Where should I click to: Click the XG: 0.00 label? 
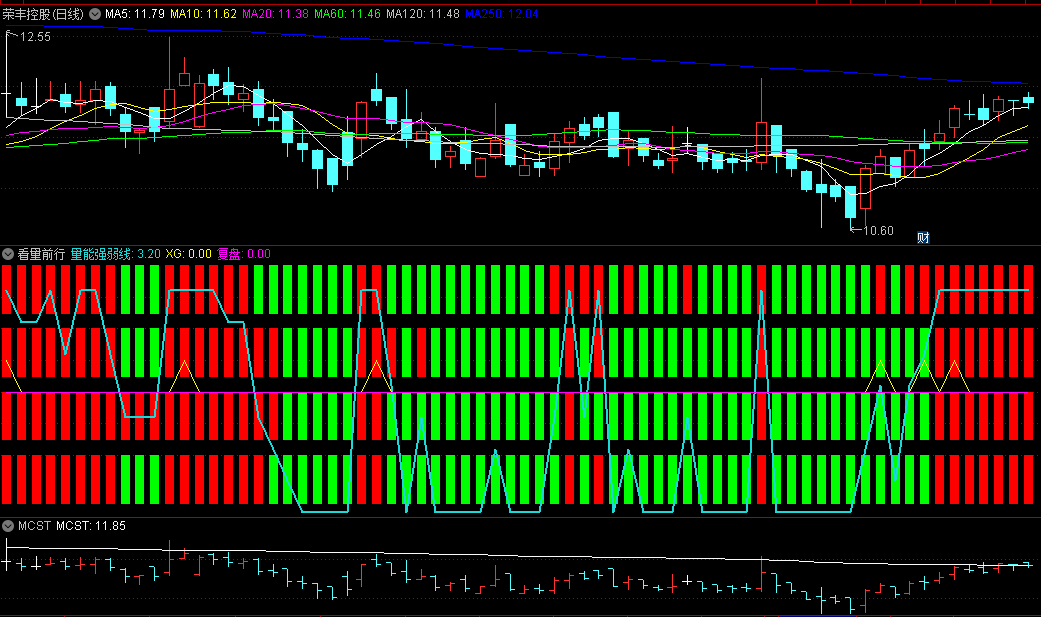[189, 254]
